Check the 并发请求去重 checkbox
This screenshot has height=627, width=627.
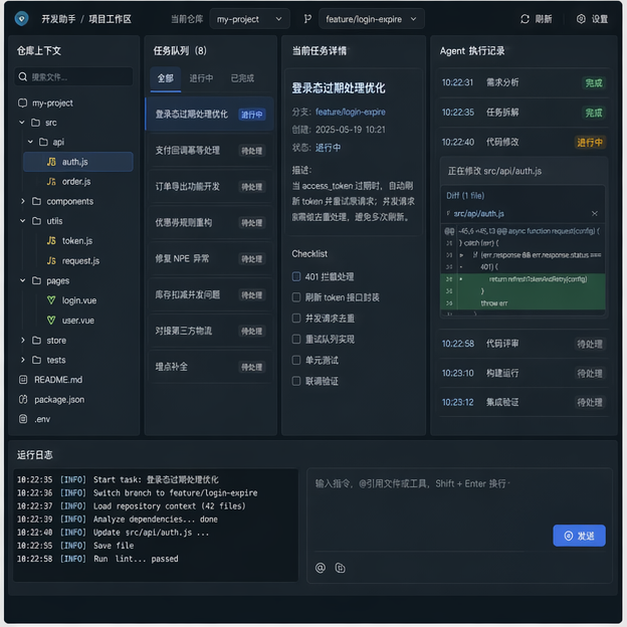pyautogui.click(x=296, y=318)
